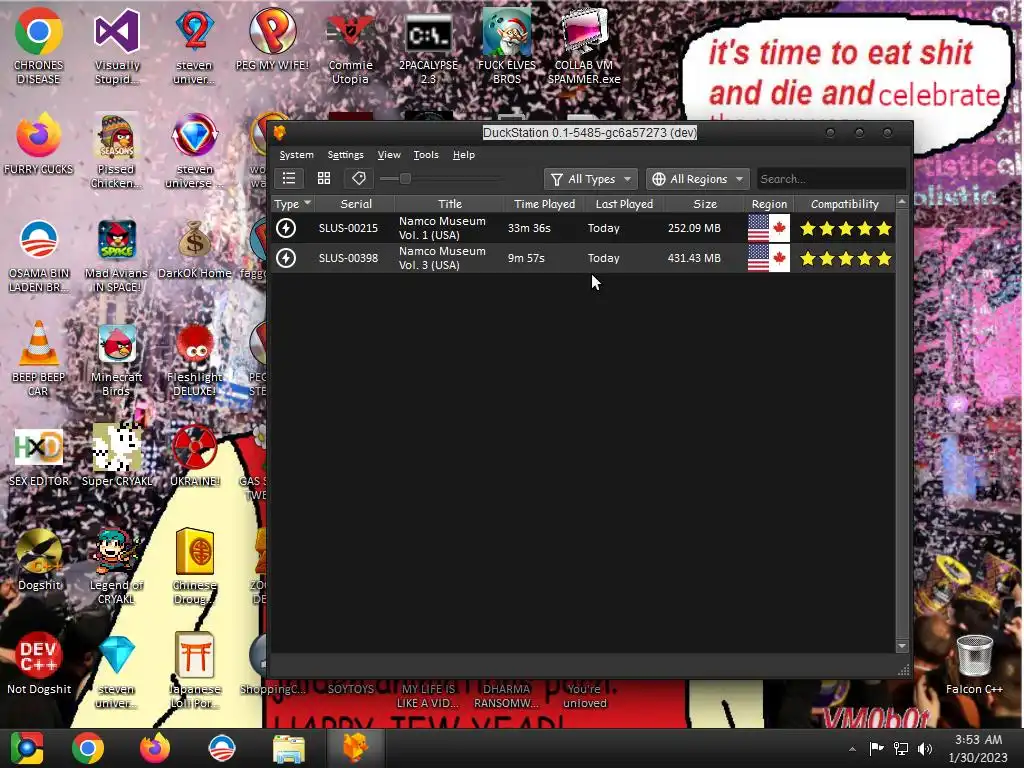Open the DarkOK Home desktop icon
Screen dimensions: 1024x768
tap(195, 248)
